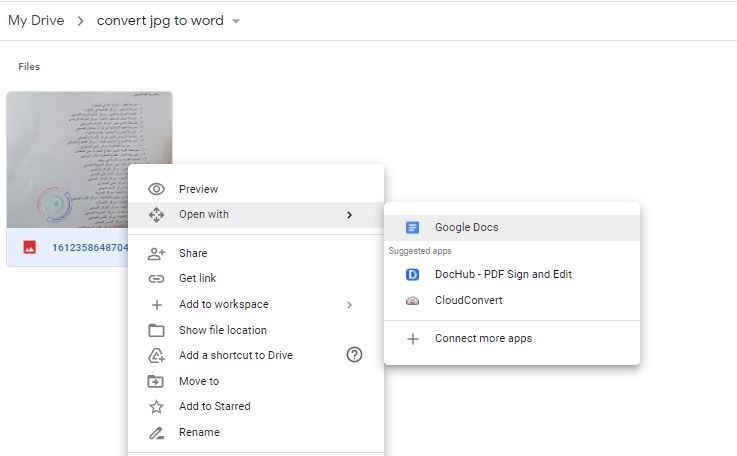This screenshot has height=456, width=737.
Task: Click the Share person-plus icon
Action: 156,254
